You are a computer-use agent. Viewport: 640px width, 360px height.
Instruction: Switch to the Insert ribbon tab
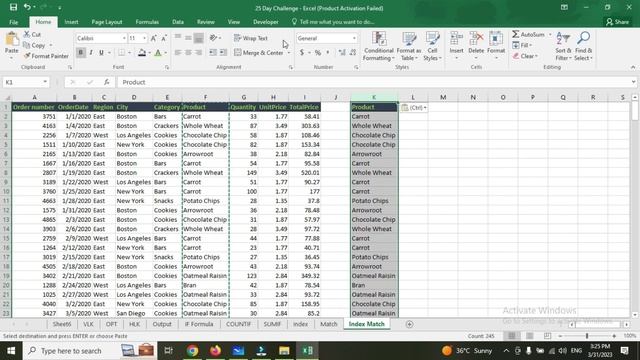point(71,22)
